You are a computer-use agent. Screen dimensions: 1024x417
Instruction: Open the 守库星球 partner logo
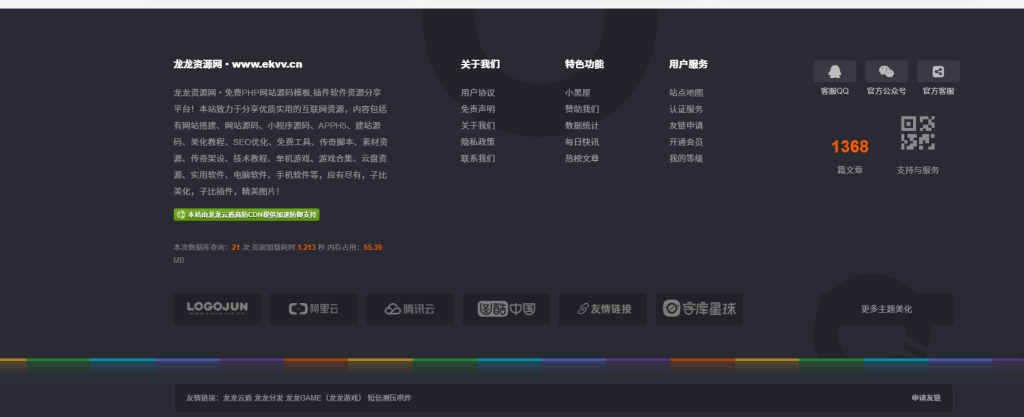699,309
